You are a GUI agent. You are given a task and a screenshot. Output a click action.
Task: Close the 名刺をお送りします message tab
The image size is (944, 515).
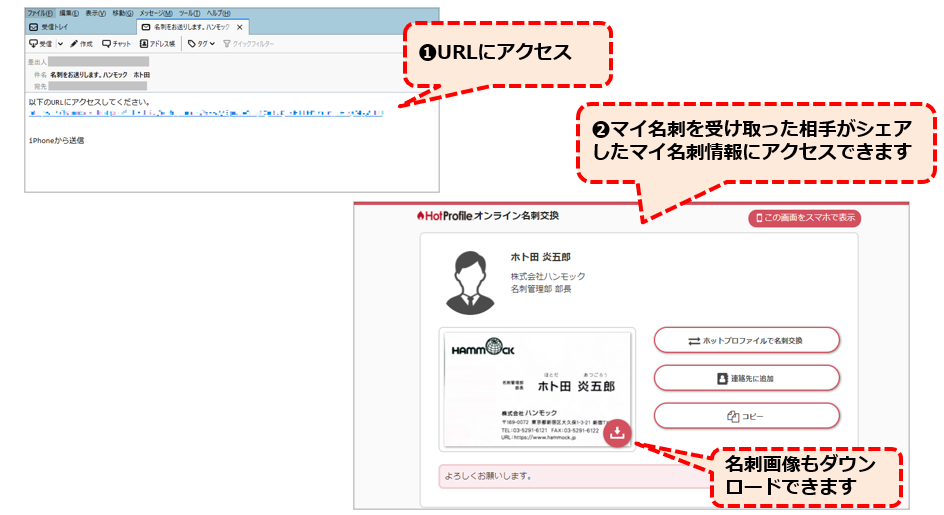[240, 27]
